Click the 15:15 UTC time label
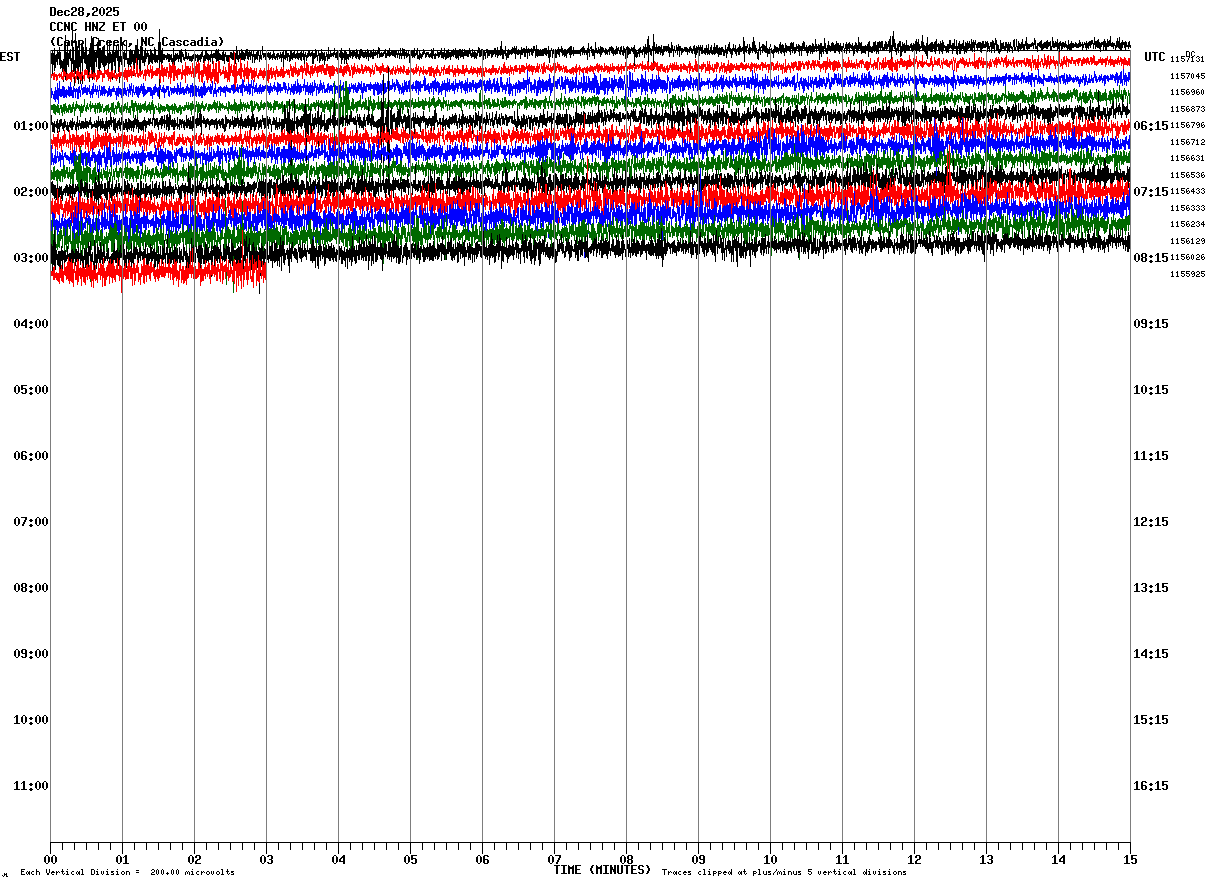Screen dimensions: 1210x886 (x=1151, y=720)
